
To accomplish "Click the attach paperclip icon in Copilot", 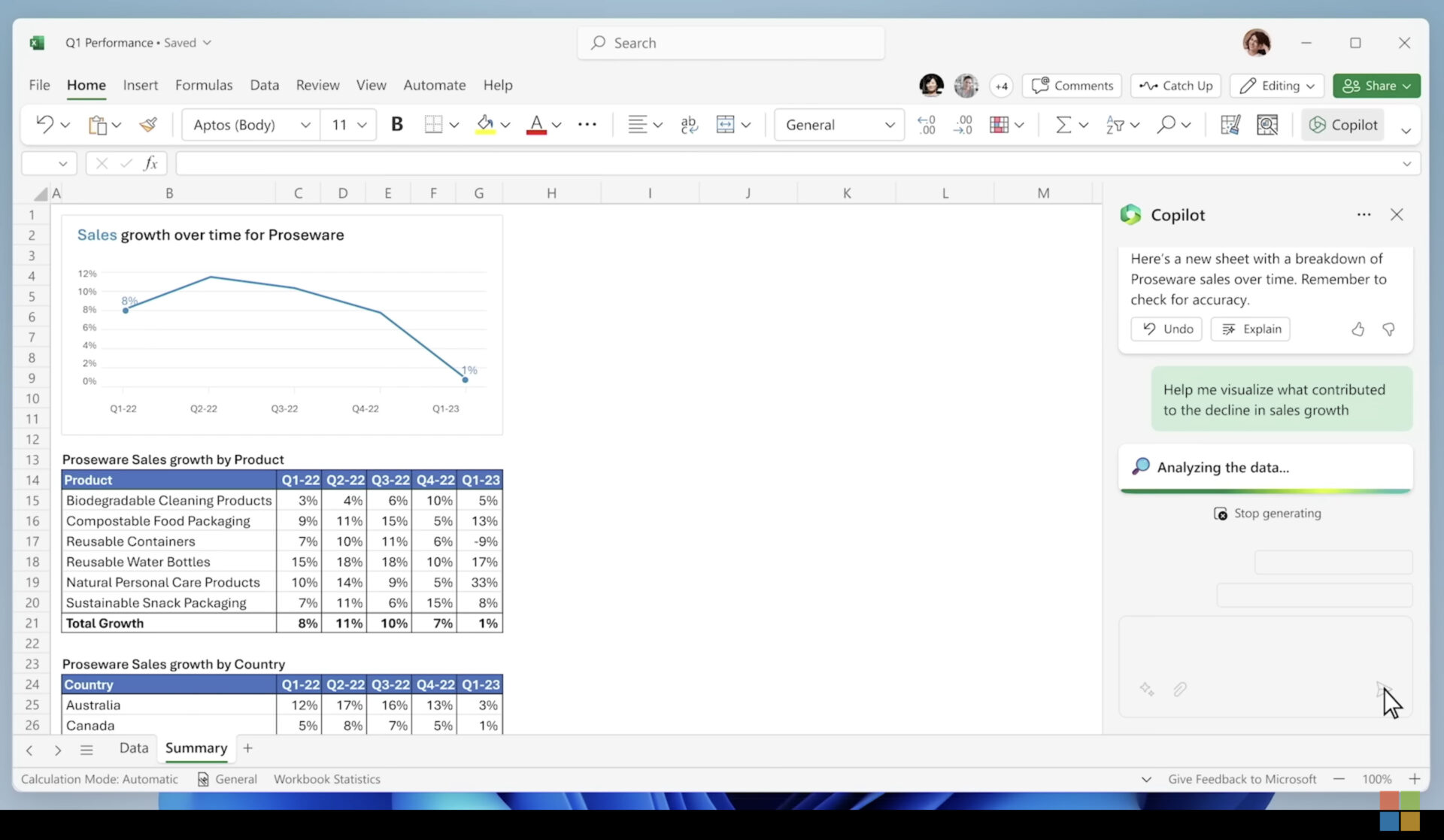I will 1179,689.
